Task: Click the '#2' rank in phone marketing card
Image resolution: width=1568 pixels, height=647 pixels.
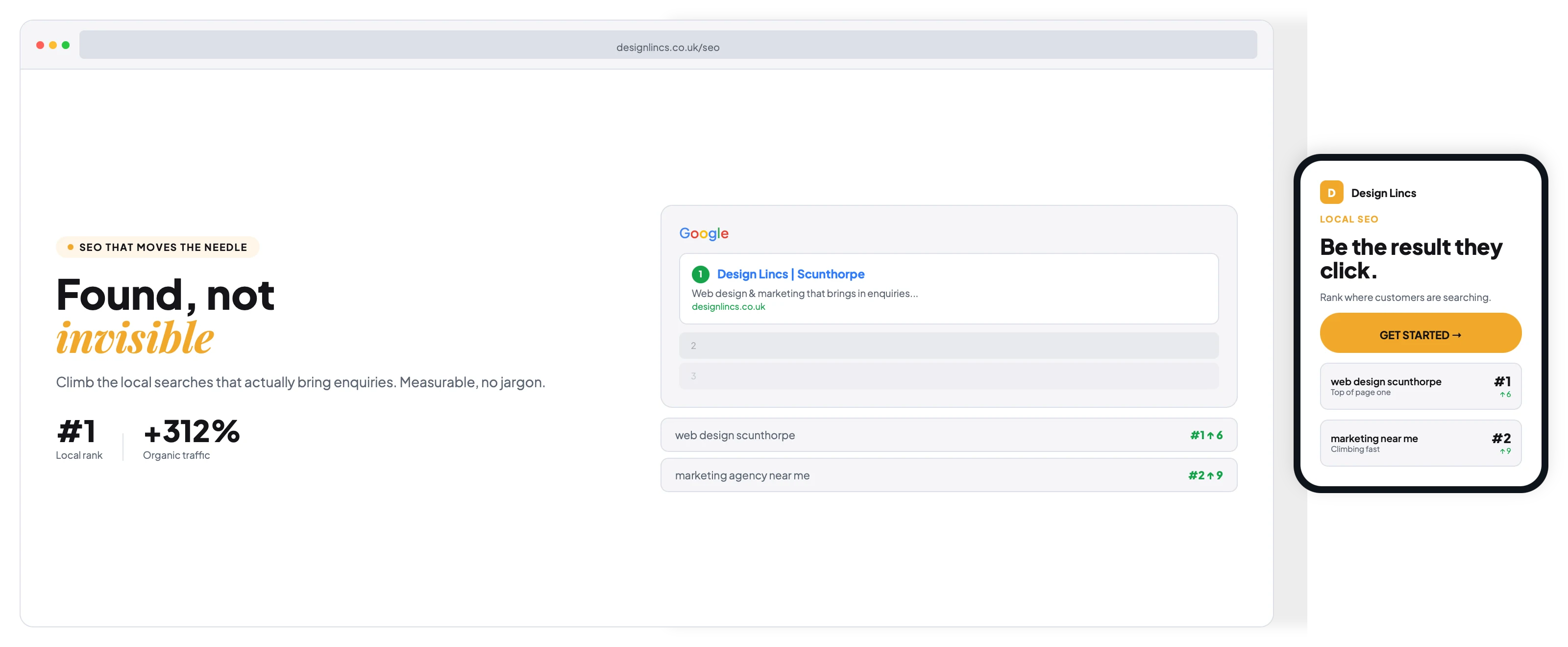Action: pos(1501,438)
